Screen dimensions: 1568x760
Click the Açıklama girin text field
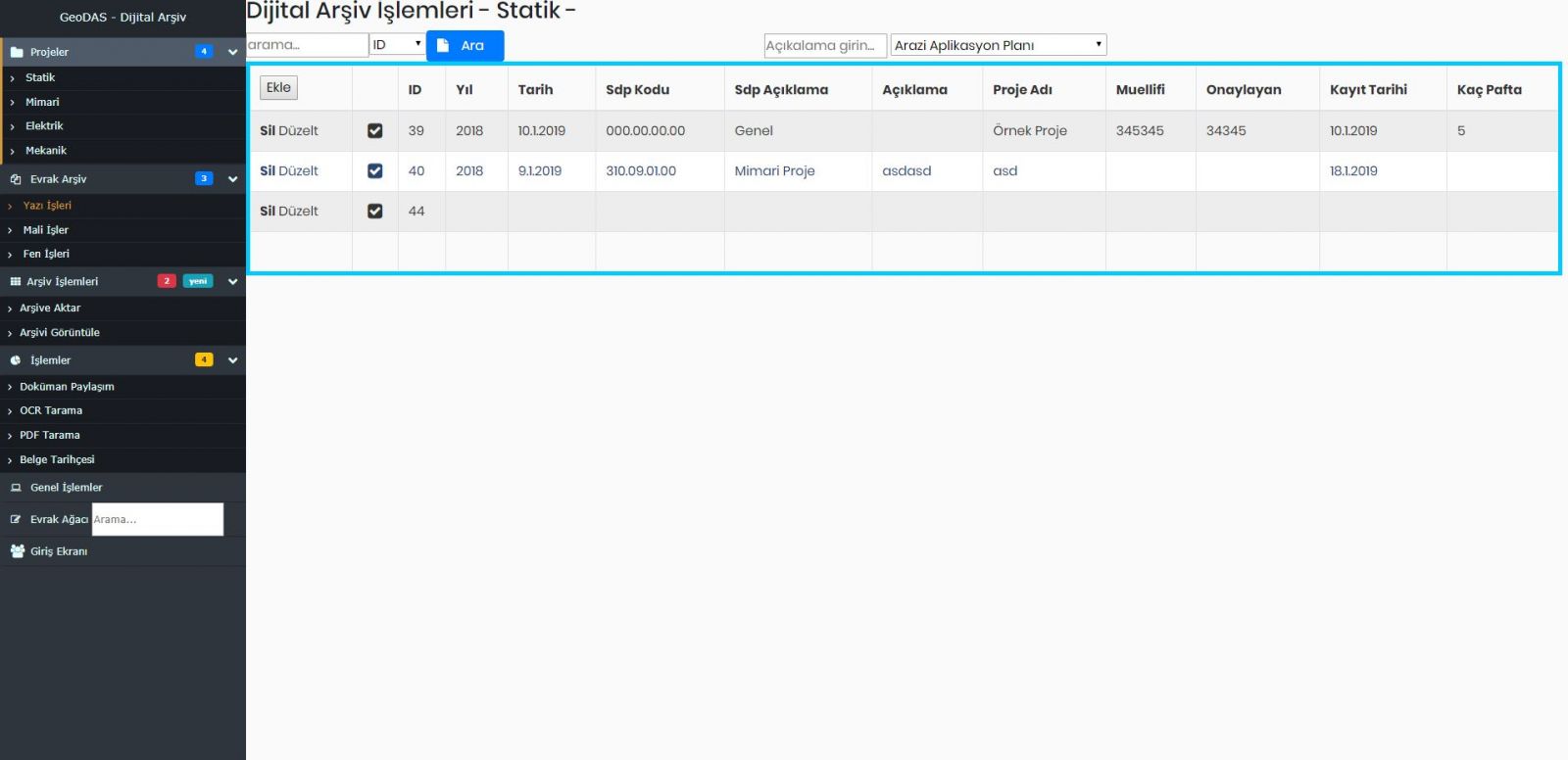[x=824, y=45]
